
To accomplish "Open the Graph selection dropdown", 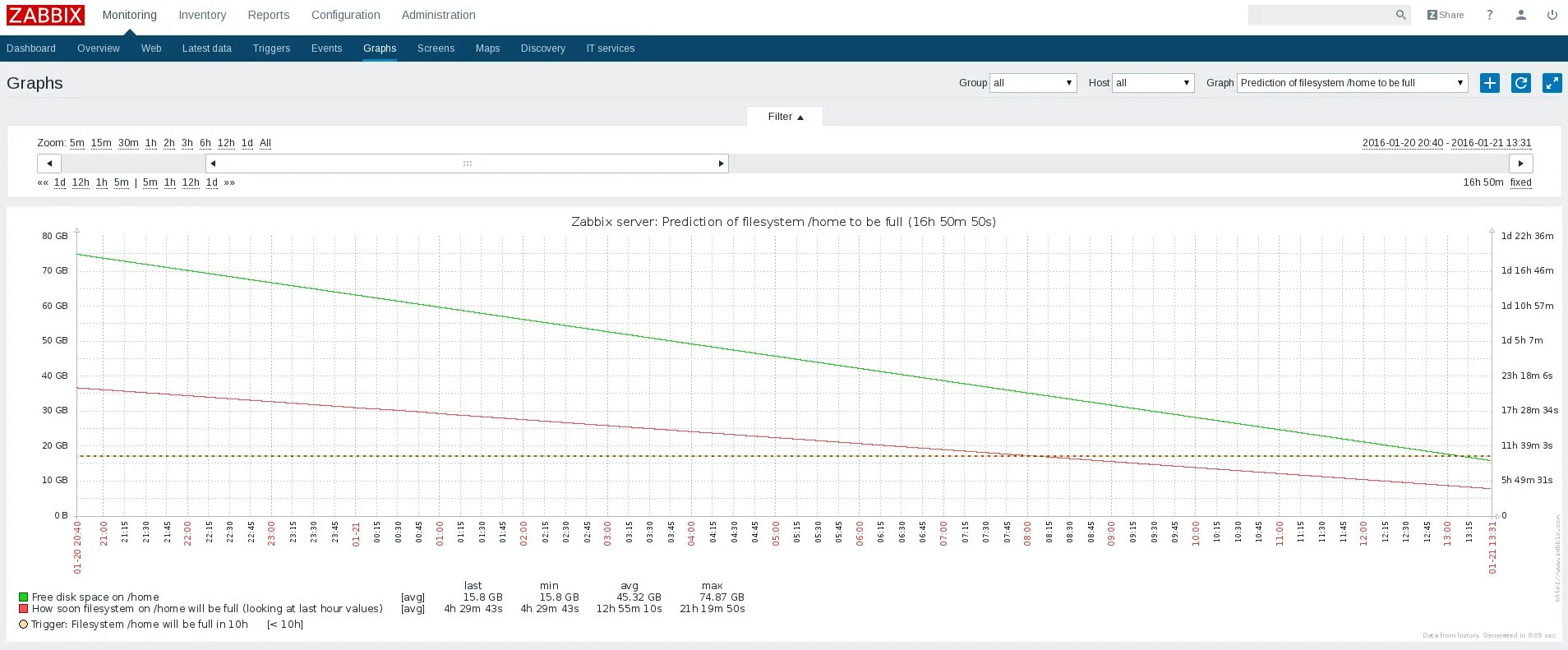I will tap(1352, 83).
